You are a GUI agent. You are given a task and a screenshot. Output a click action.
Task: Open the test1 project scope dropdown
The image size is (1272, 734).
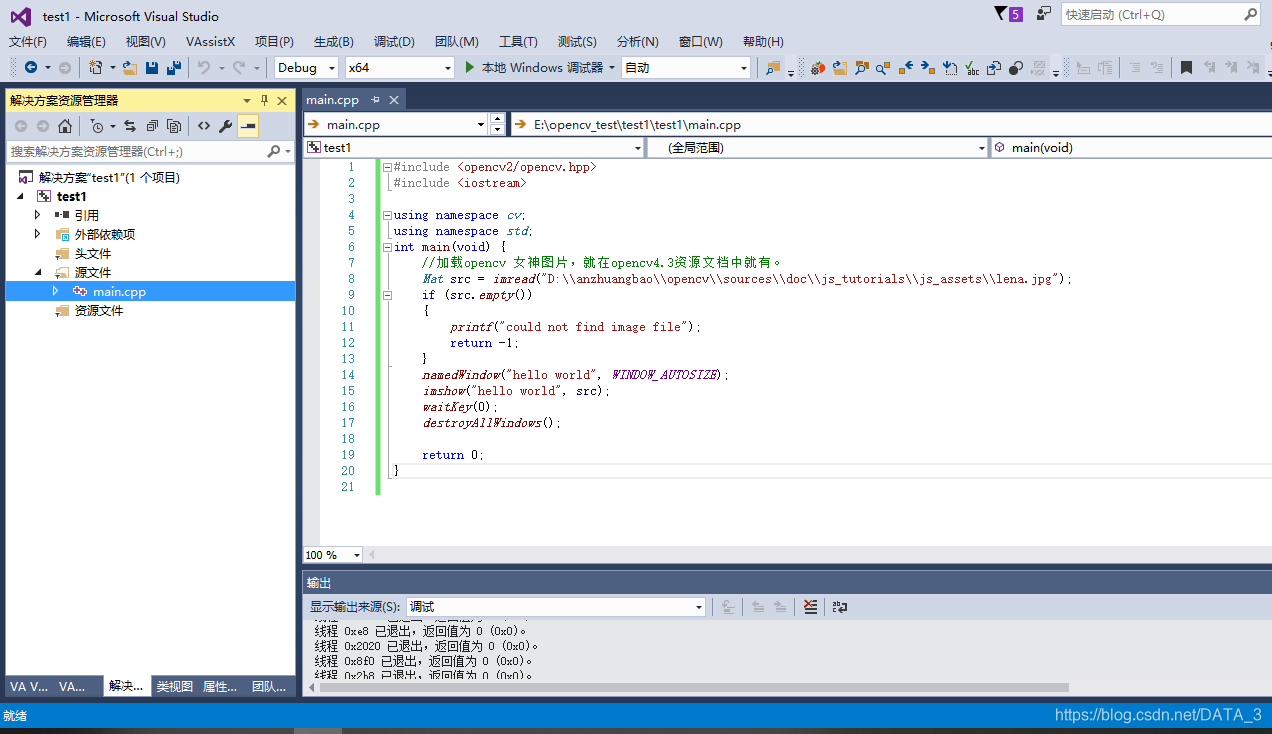click(473, 147)
